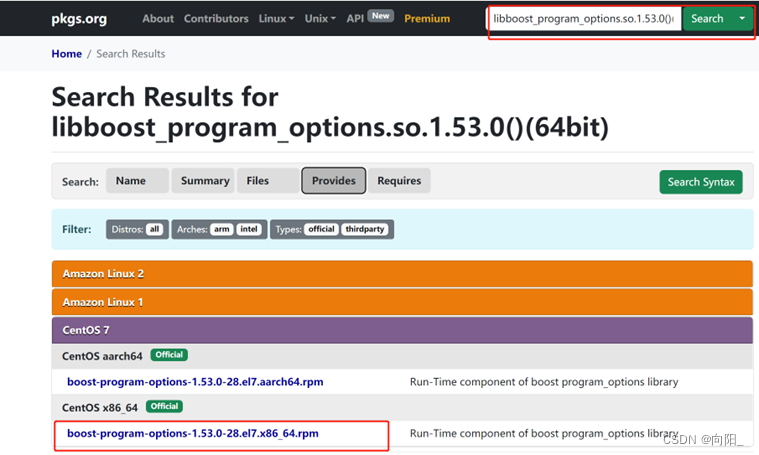Toggle the thirdparty type filter
759x455 pixels.
365,229
